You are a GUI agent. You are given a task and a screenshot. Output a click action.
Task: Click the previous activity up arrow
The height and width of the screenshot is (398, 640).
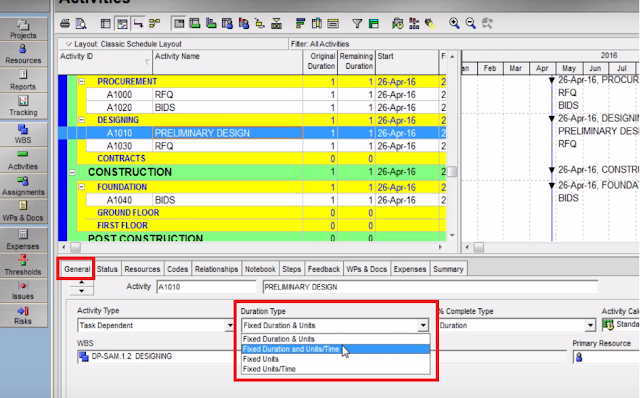82,282
